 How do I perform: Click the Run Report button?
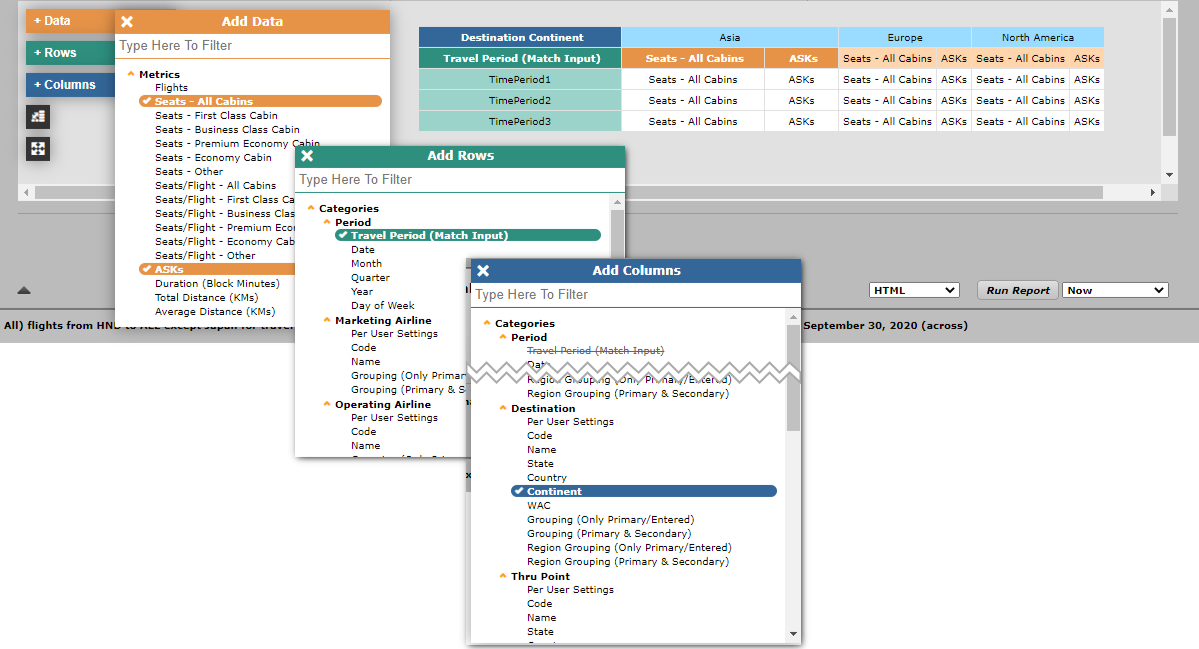click(1017, 290)
